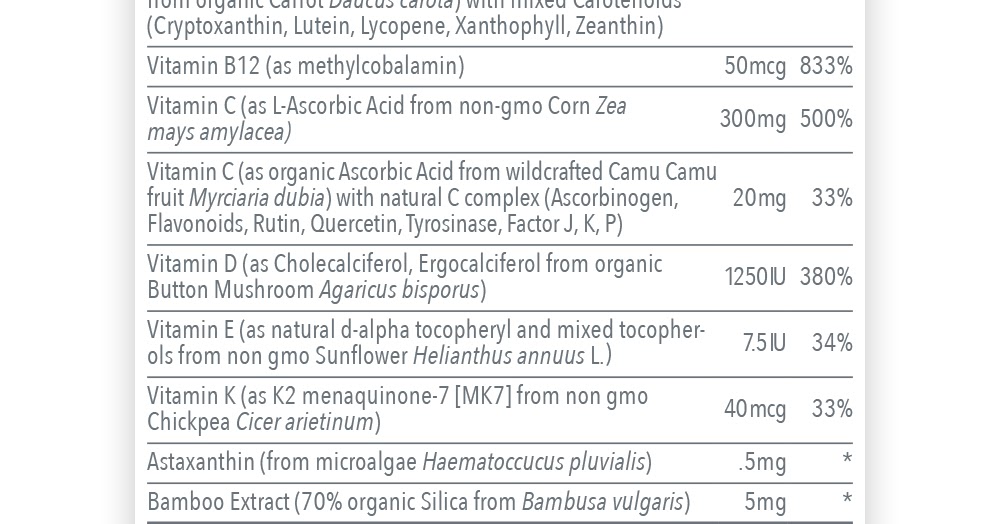Click the 7.5IU Vitamin E amount

point(764,344)
